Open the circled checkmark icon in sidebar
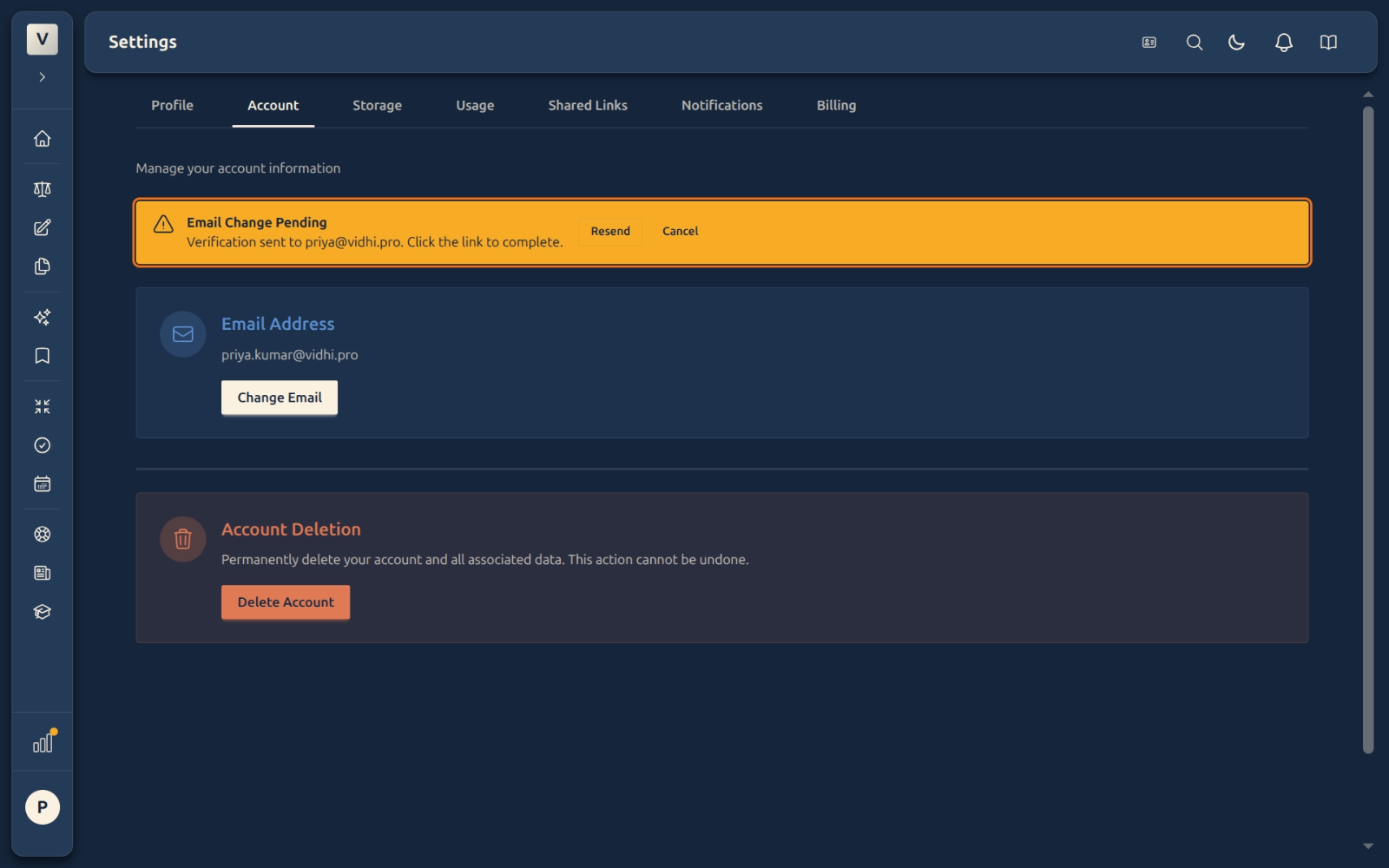This screenshot has width=1389, height=868. (x=42, y=445)
